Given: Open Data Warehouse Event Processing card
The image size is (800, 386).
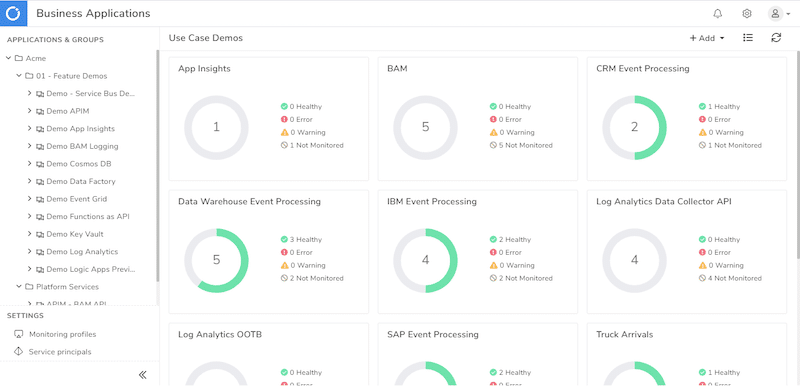Looking at the screenshot, I should (x=249, y=201).
